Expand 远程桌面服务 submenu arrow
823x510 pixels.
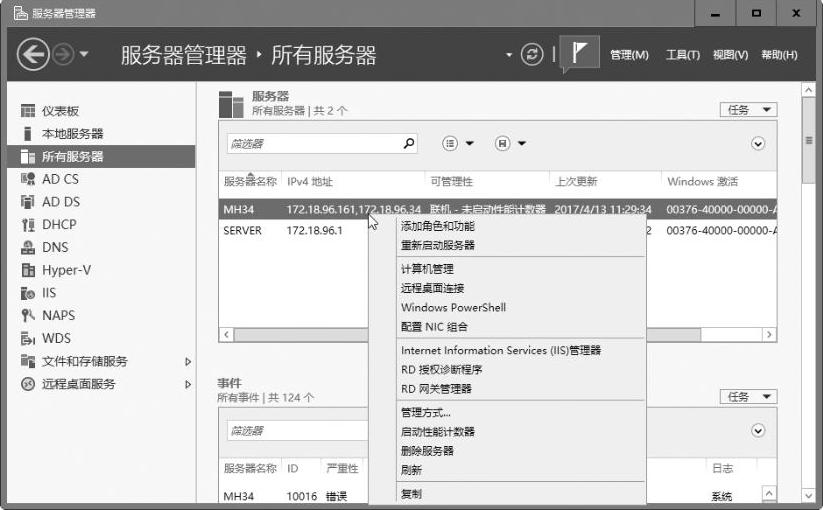(x=188, y=384)
